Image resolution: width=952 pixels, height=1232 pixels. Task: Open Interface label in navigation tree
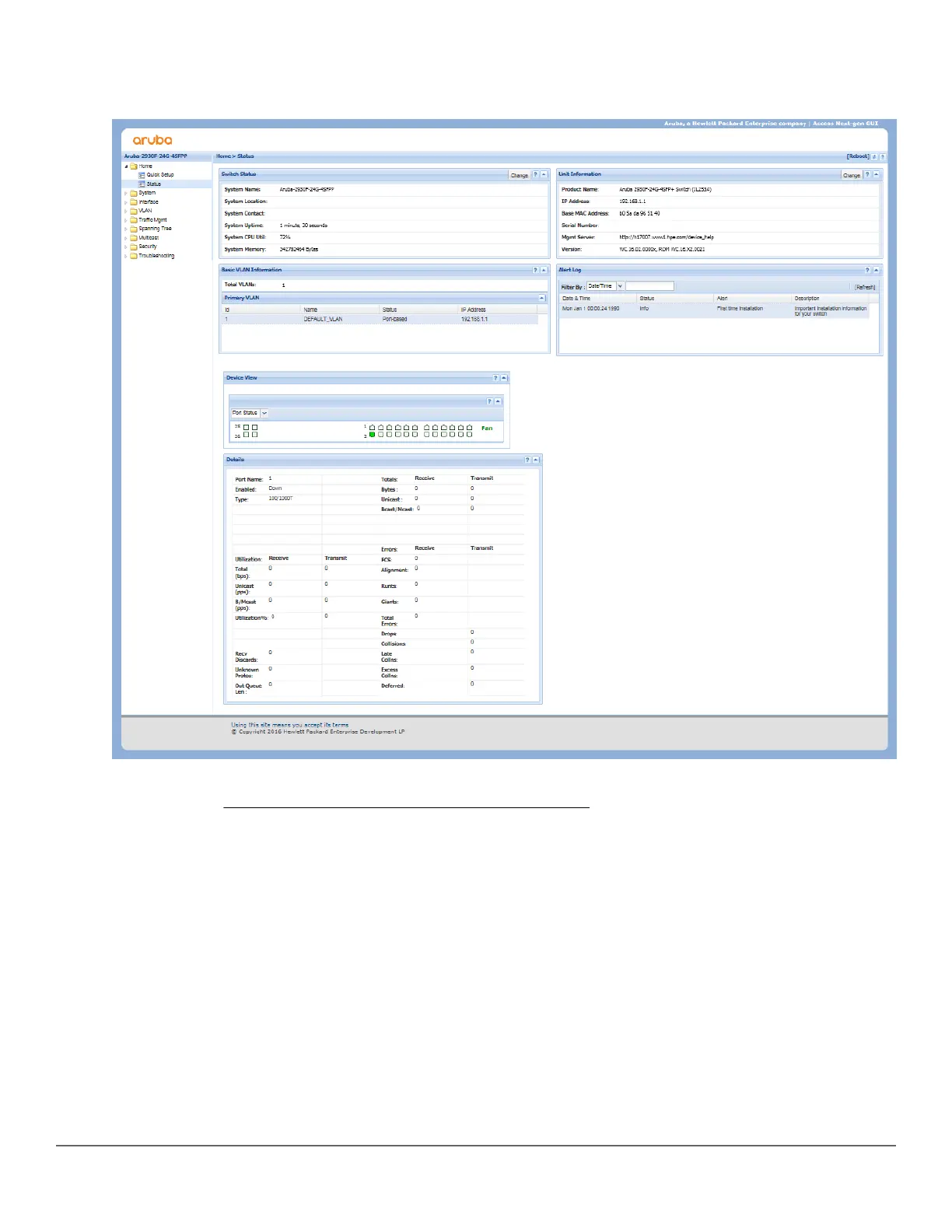[149, 202]
